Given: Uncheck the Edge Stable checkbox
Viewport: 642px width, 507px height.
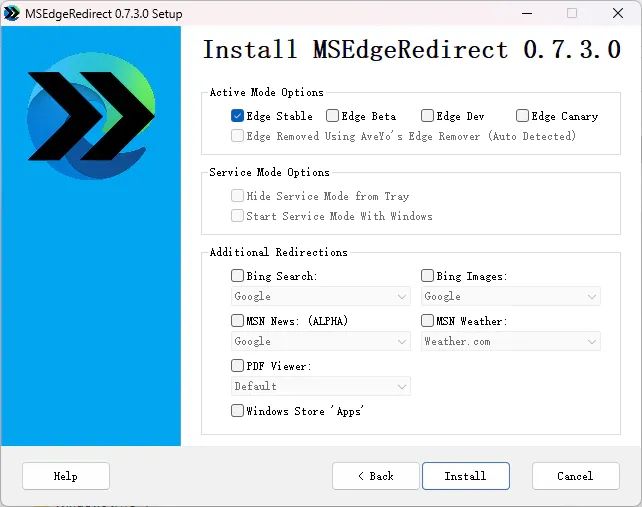Looking at the screenshot, I should tap(237, 116).
